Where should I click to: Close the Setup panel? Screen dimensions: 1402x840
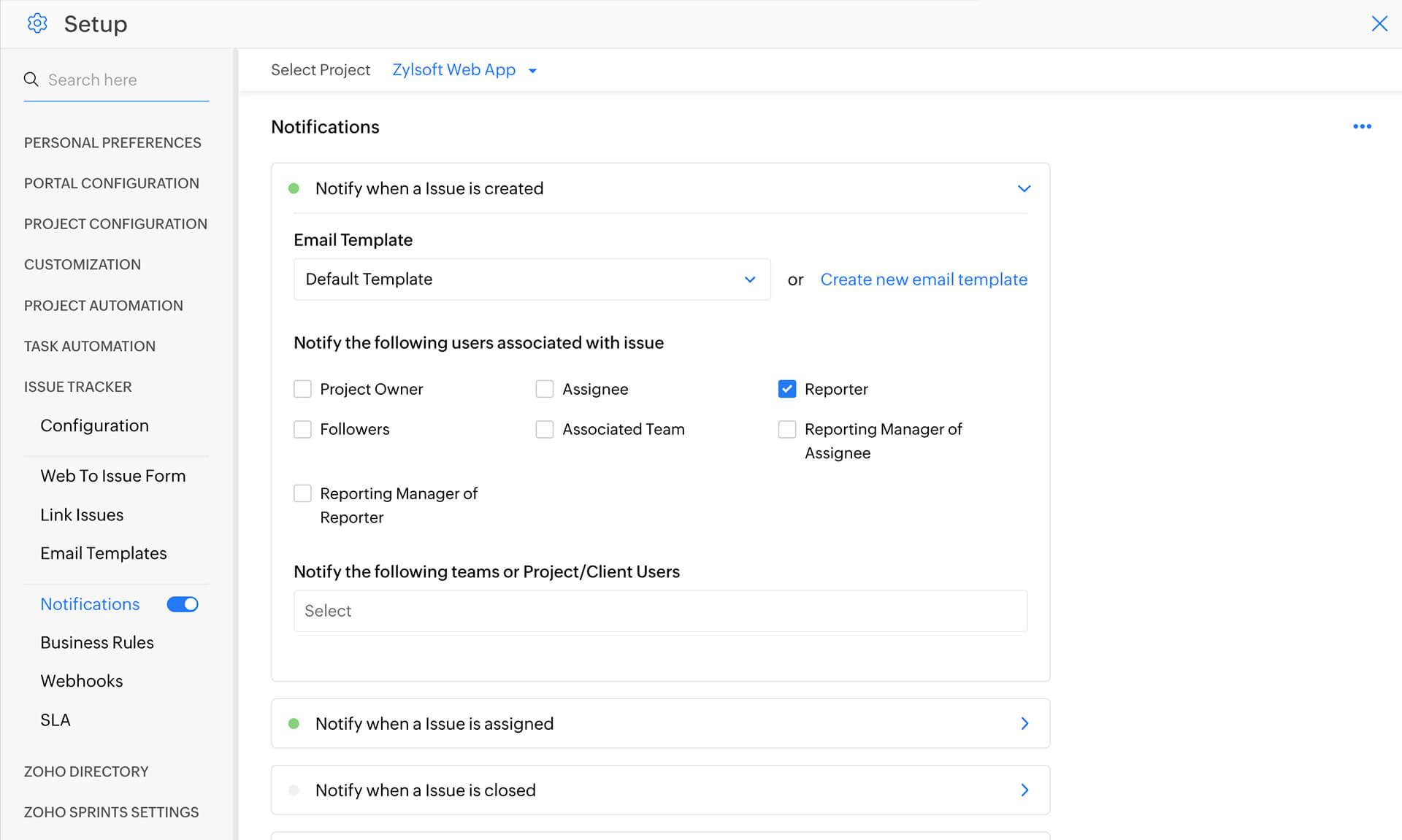pyautogui.click(x=1379, y=23)
